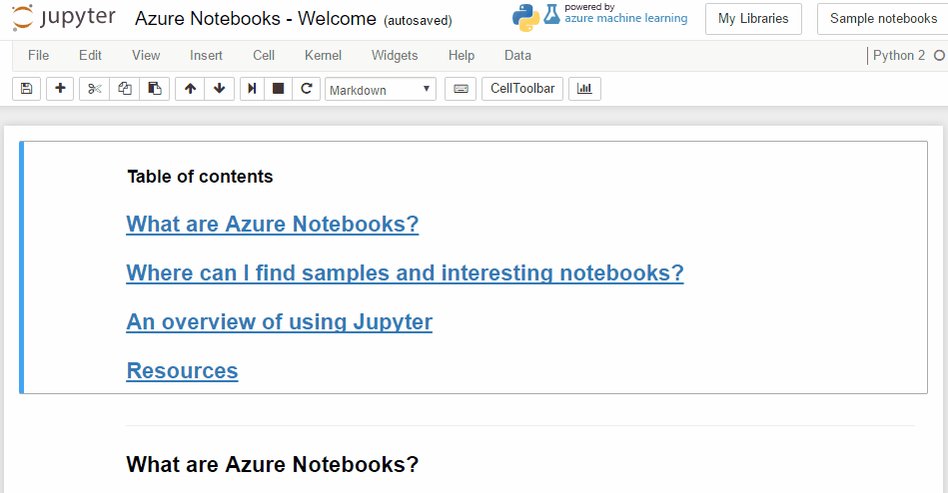Click the bar chart toolbar icon
948x493 pixels.
[585, 89]
